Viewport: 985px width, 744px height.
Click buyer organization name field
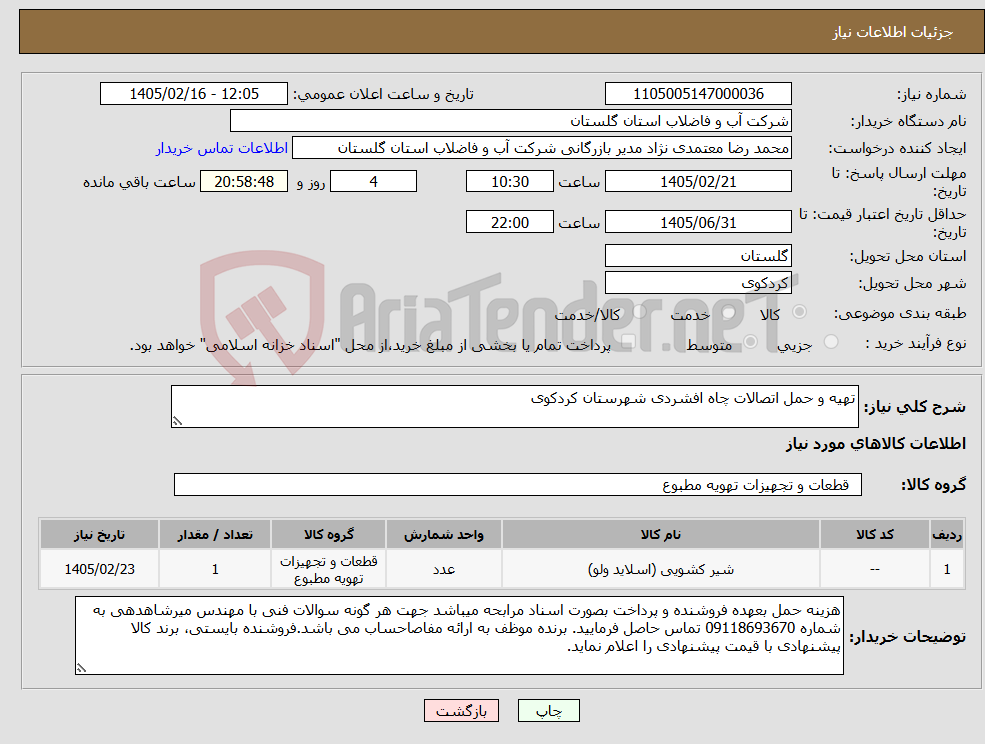pos(511,121)
